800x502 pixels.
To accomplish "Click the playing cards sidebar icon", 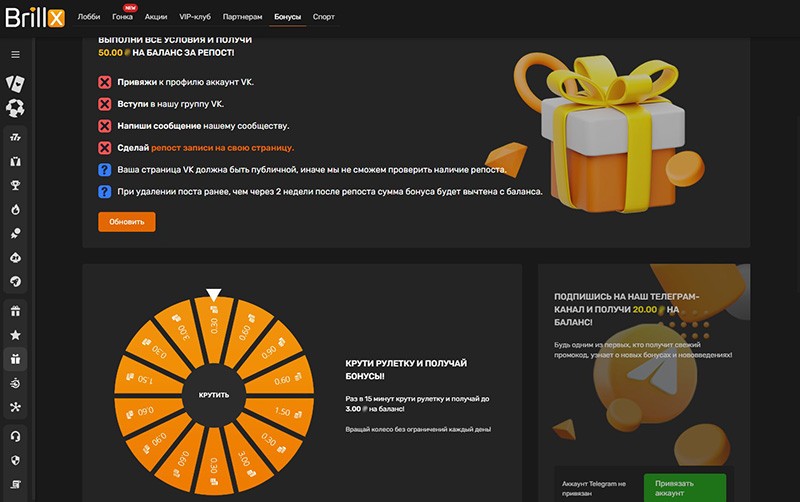I will 15,83.
